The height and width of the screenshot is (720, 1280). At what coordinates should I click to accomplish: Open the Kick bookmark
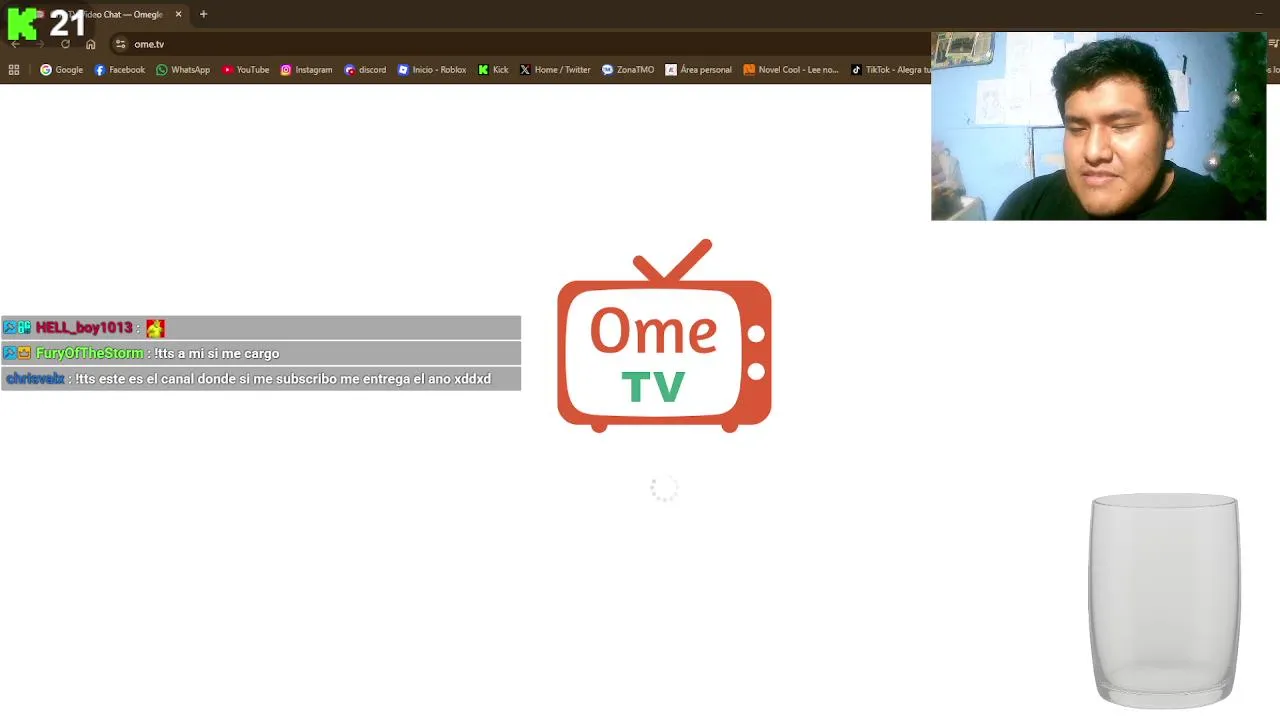pyautogui.click(x=493, y=70)
